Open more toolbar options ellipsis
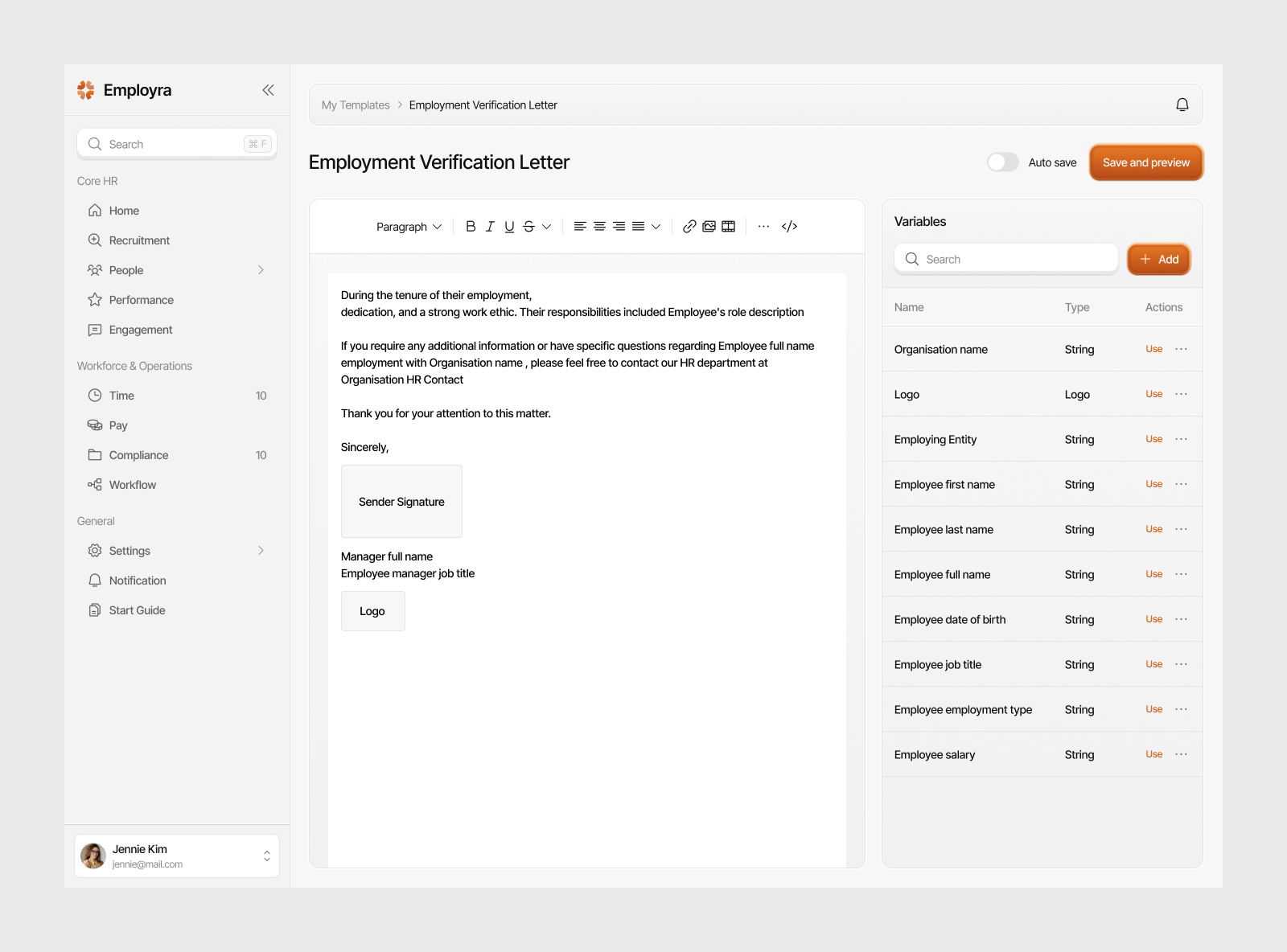 tap(763, 227)
